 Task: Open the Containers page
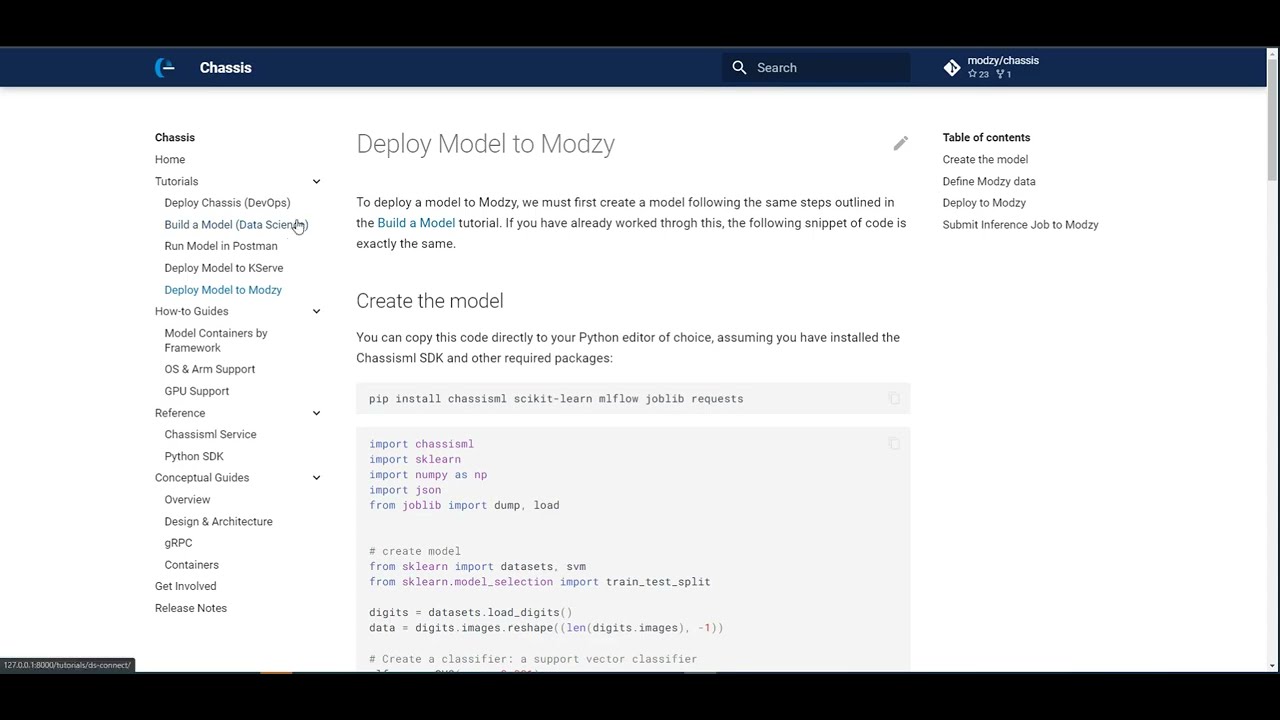[x=191, y=565]
